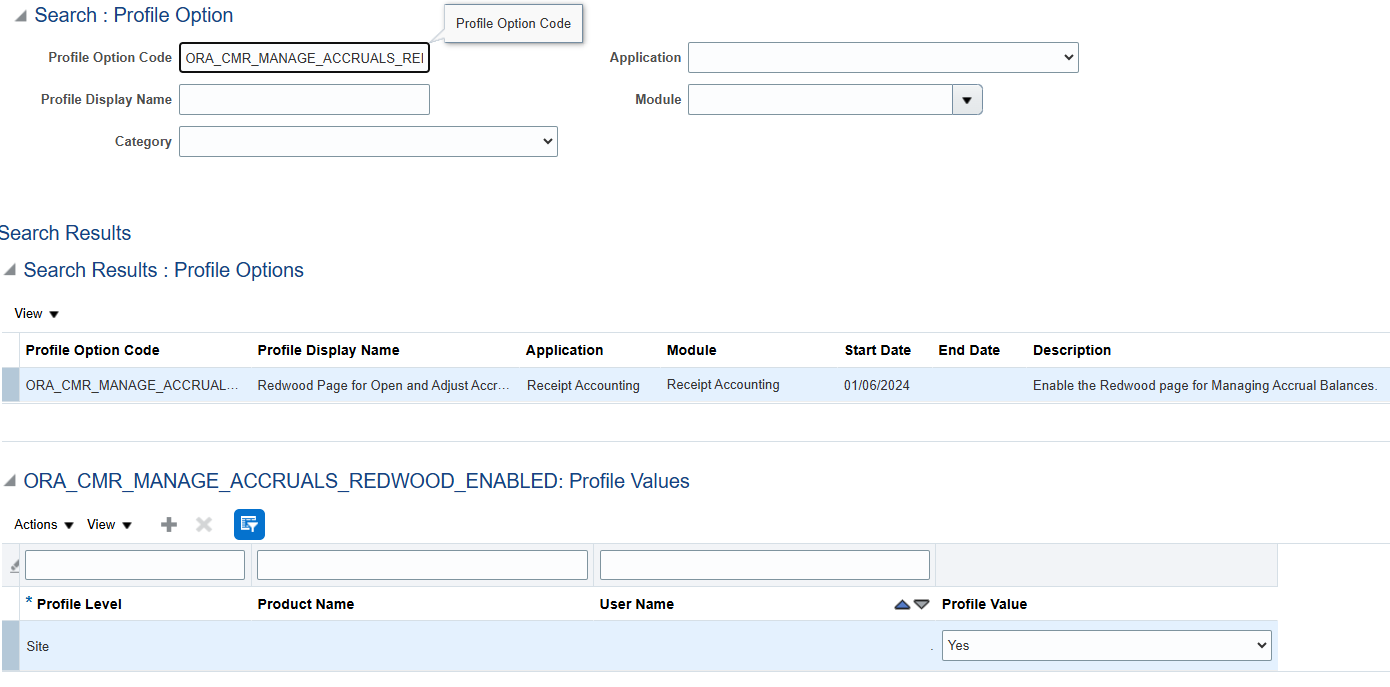Viewport: 1390px width, 687px height.
Task: Click the Receipt Accounting Application cell
Action: click(x=583, y=385)
